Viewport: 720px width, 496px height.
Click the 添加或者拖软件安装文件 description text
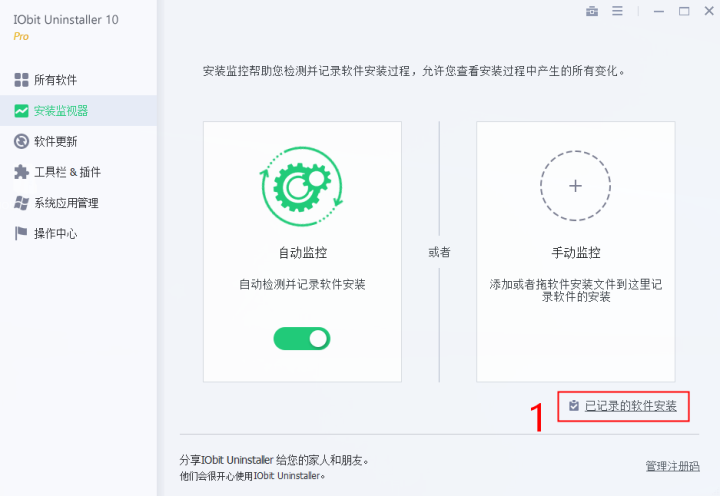tap(576, 290)
